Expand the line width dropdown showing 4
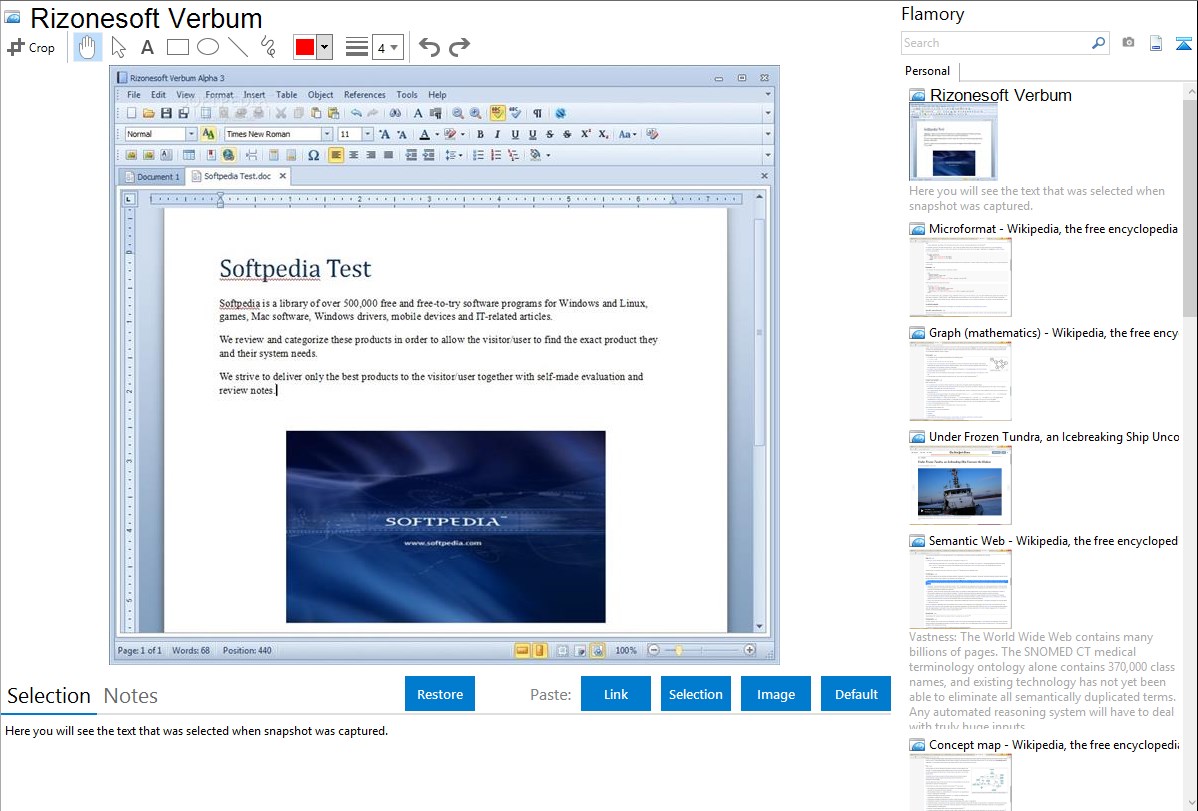 pos(387,47)
